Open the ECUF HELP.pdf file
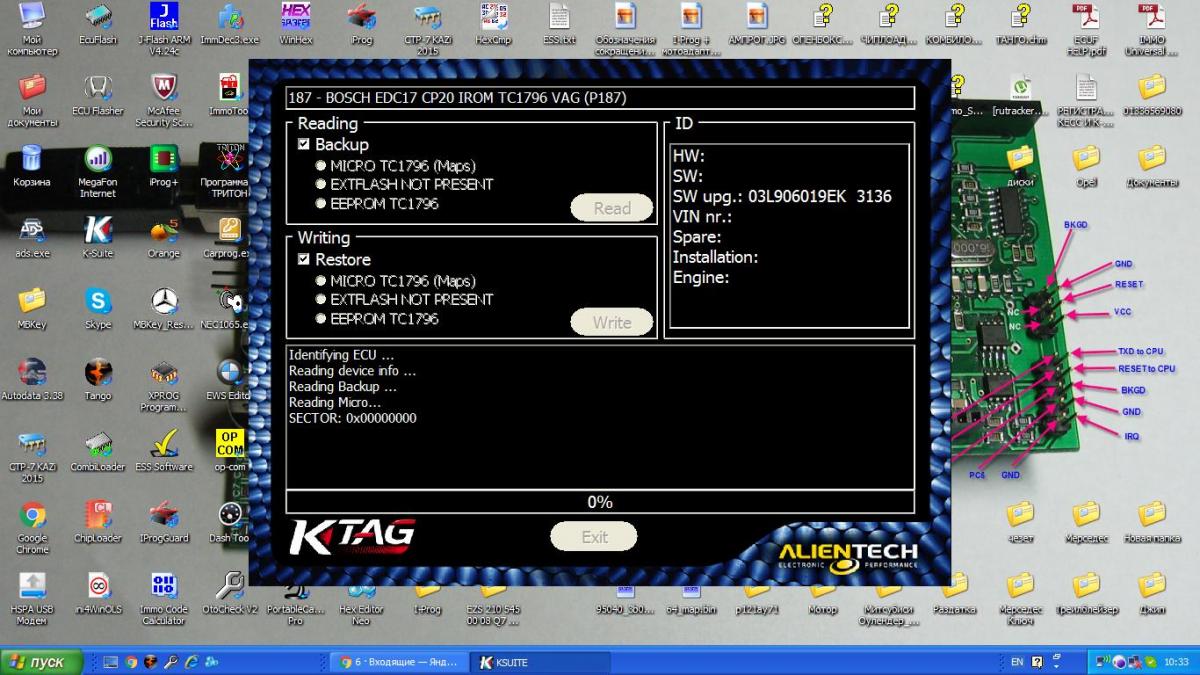 pyautogui.click(x=1085, y=28)
